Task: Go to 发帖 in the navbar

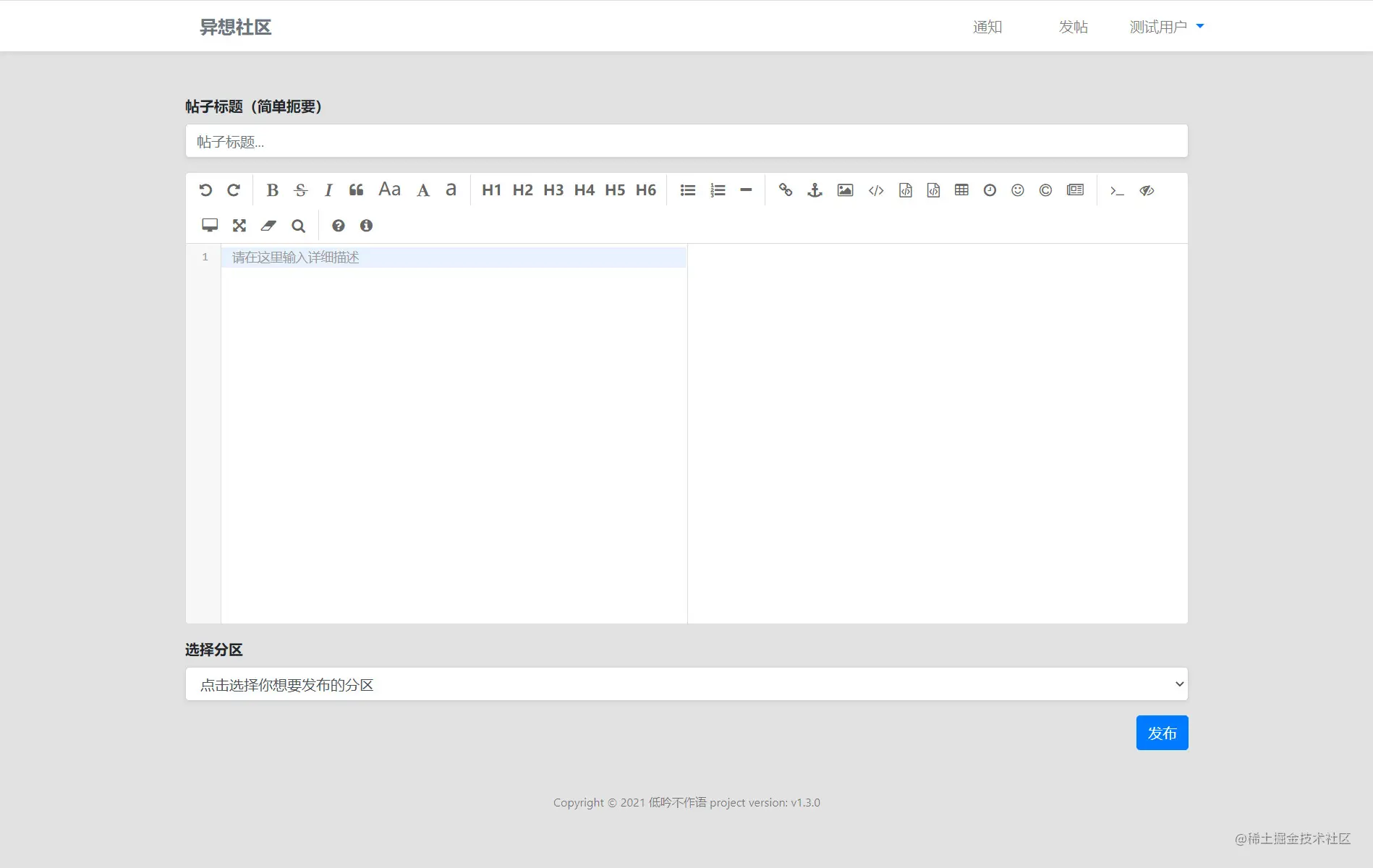Action: point(1074,27)
